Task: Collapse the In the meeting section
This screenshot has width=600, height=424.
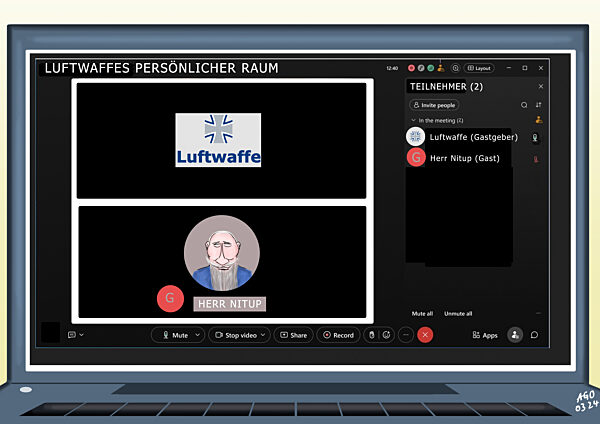Action: click(413, 120)
